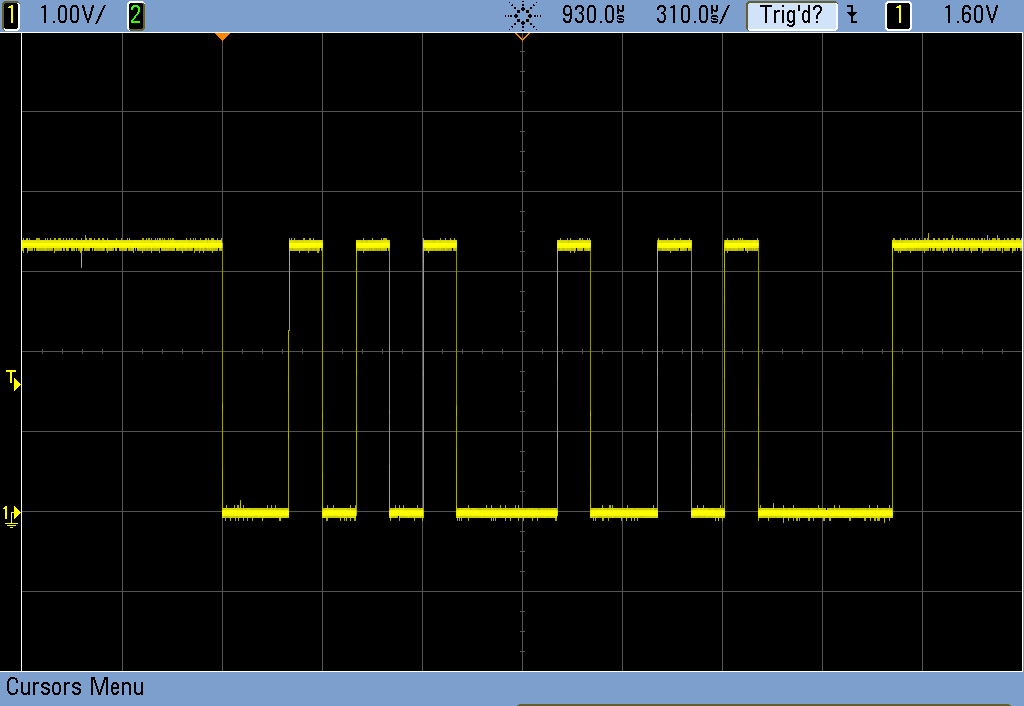Click the channel 1 ground reference marker

click(x=11, y=513)
